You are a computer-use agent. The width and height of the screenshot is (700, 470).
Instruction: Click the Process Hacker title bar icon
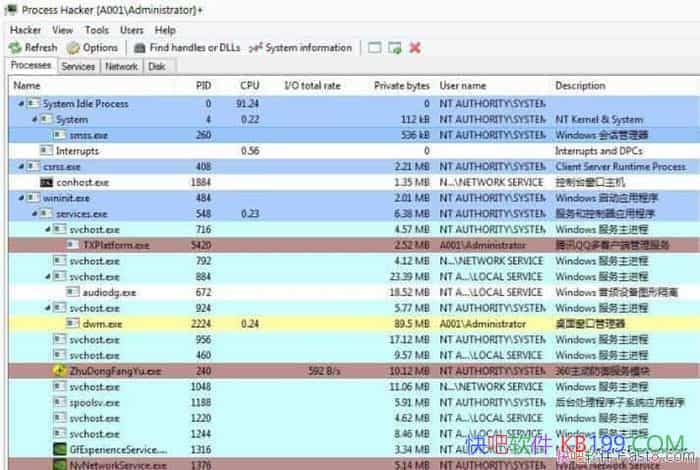(x=11, y=9)
